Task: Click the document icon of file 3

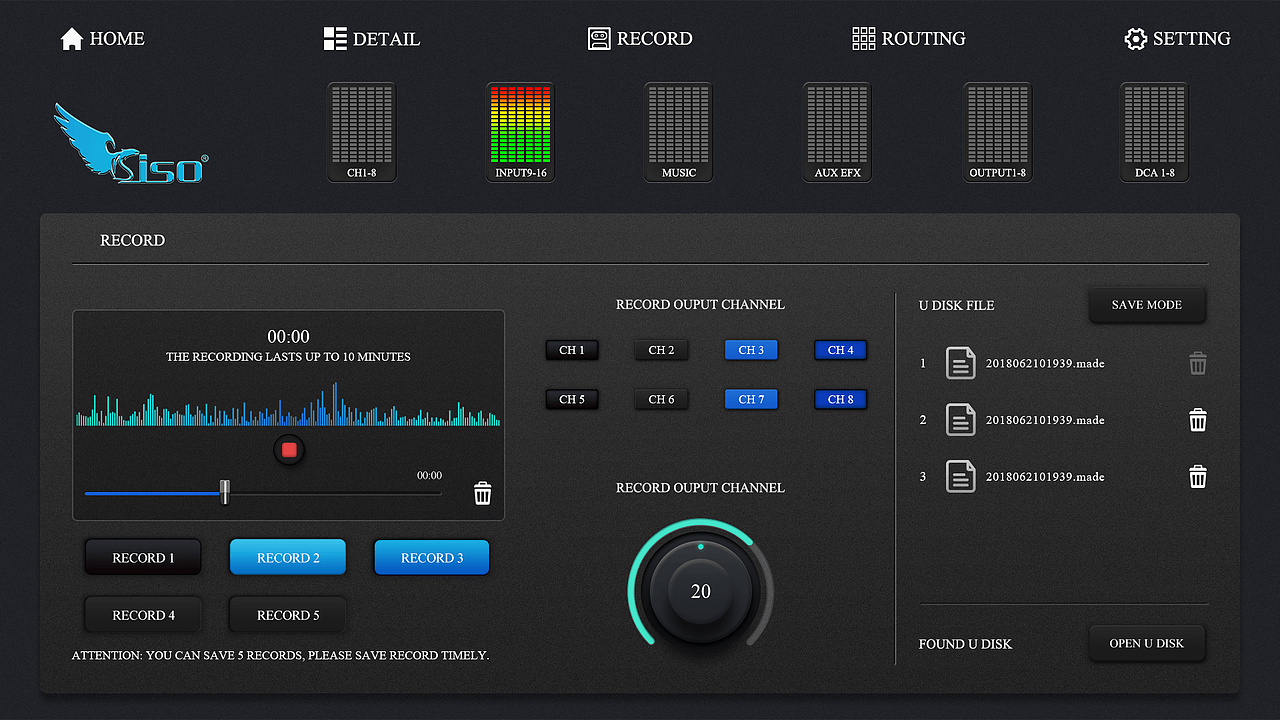Action: (961, 476)
